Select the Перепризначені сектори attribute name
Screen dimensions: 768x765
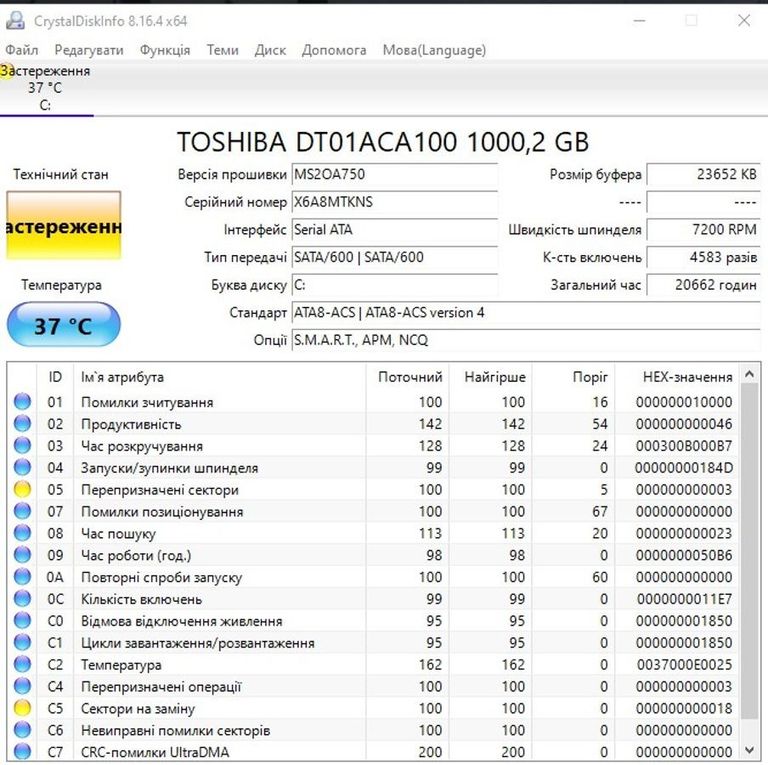coord(160,490)
